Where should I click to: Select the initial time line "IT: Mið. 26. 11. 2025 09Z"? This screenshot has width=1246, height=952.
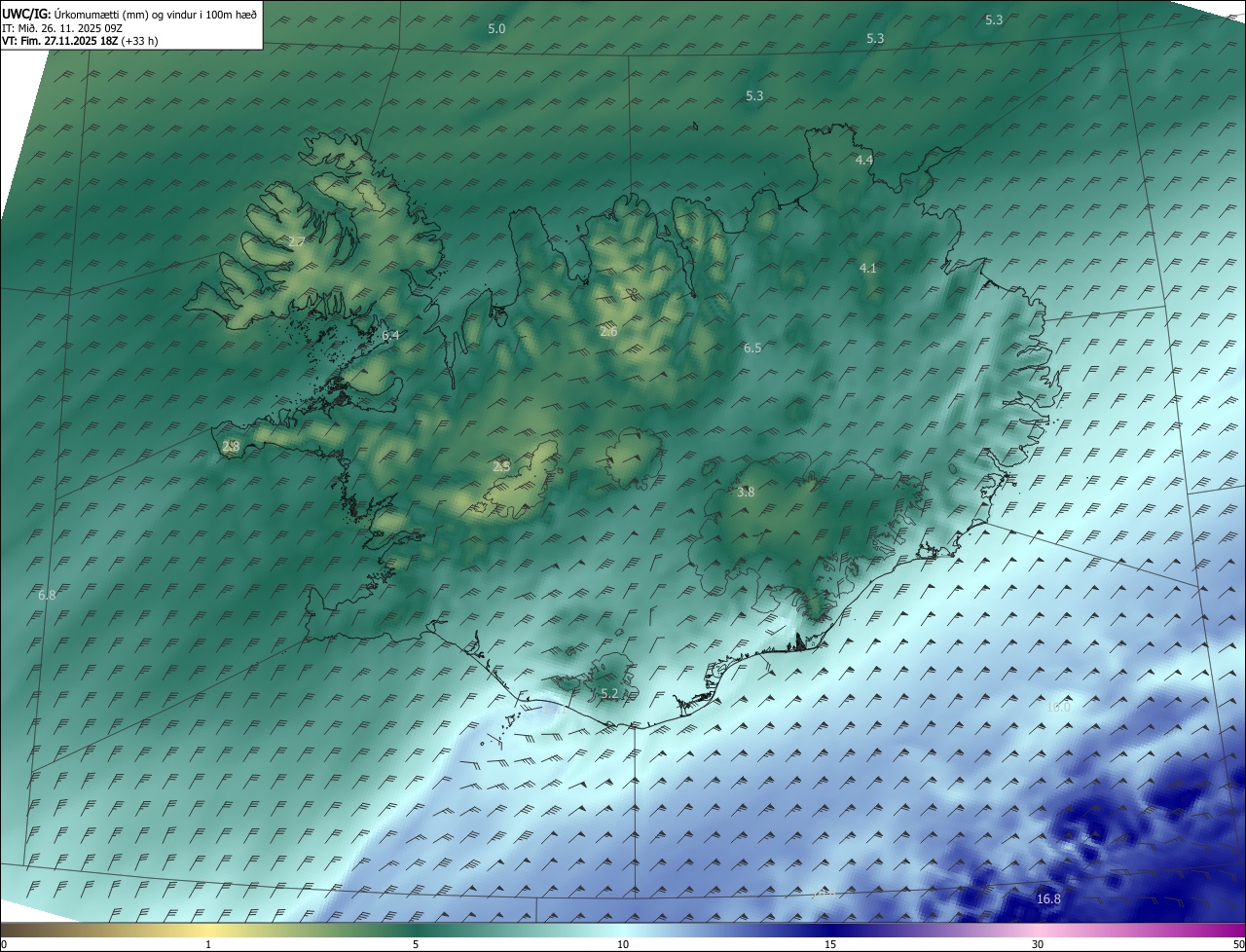tap(60, 27)
